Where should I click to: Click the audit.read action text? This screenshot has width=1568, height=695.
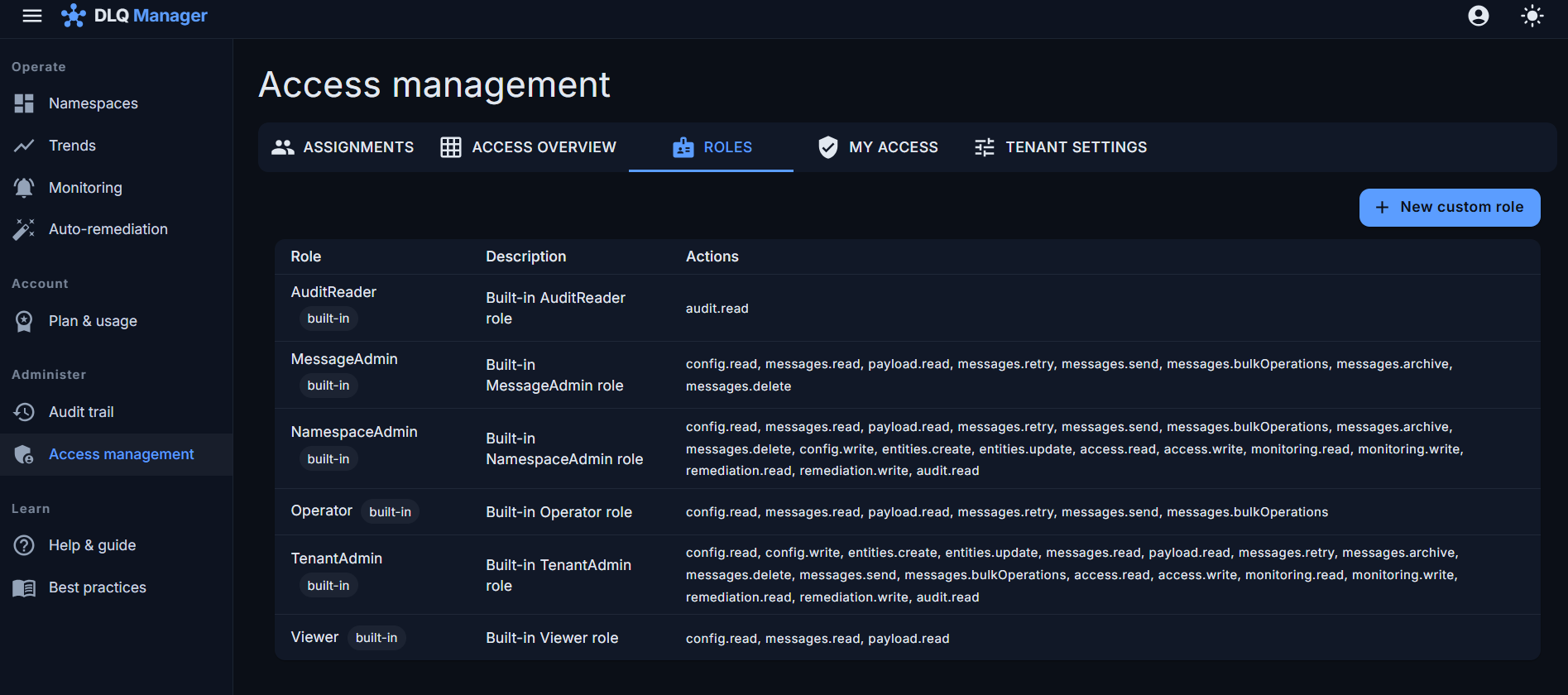point(717,309)
